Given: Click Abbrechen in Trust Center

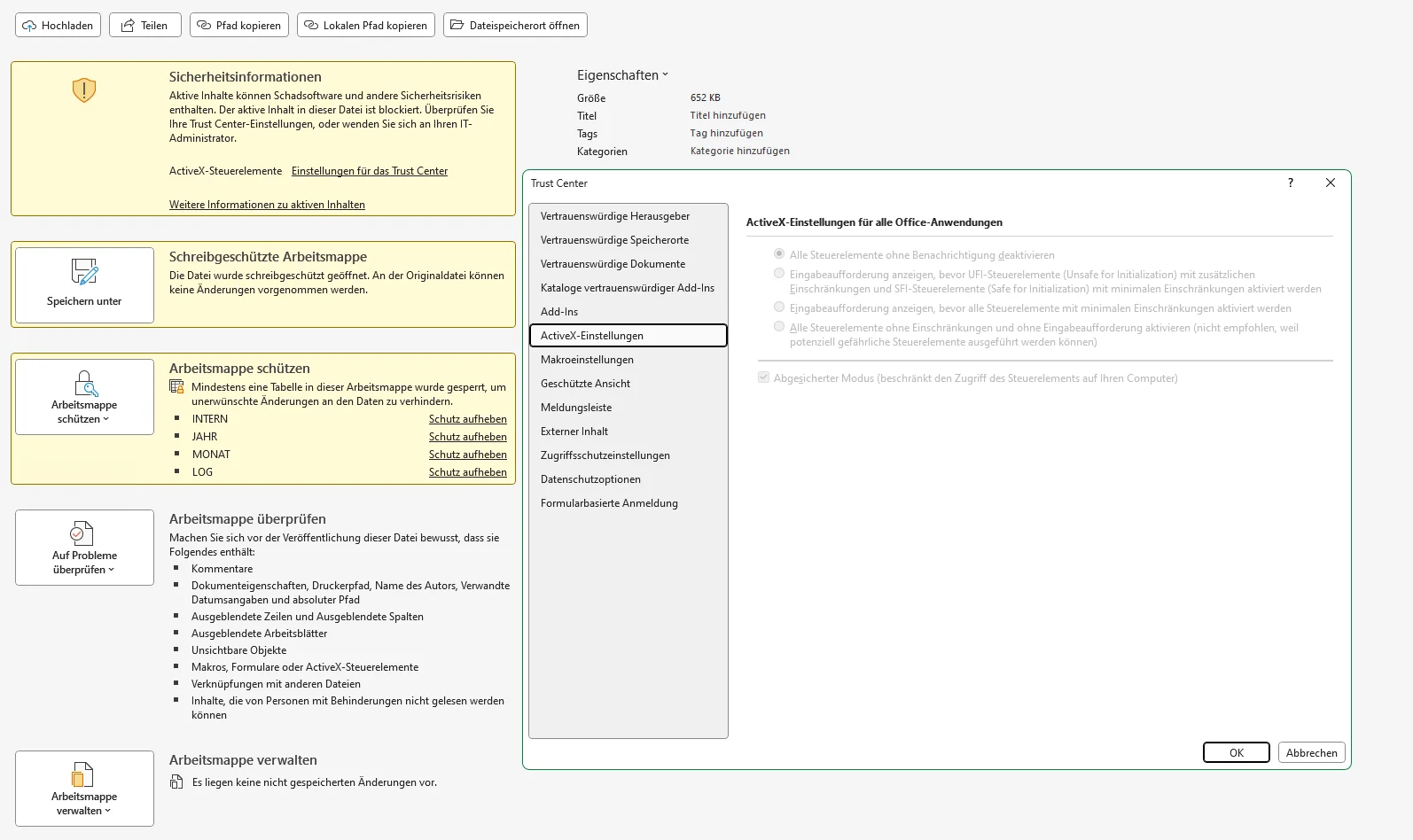Looking at the screenshot, I should pos(1311,752).
